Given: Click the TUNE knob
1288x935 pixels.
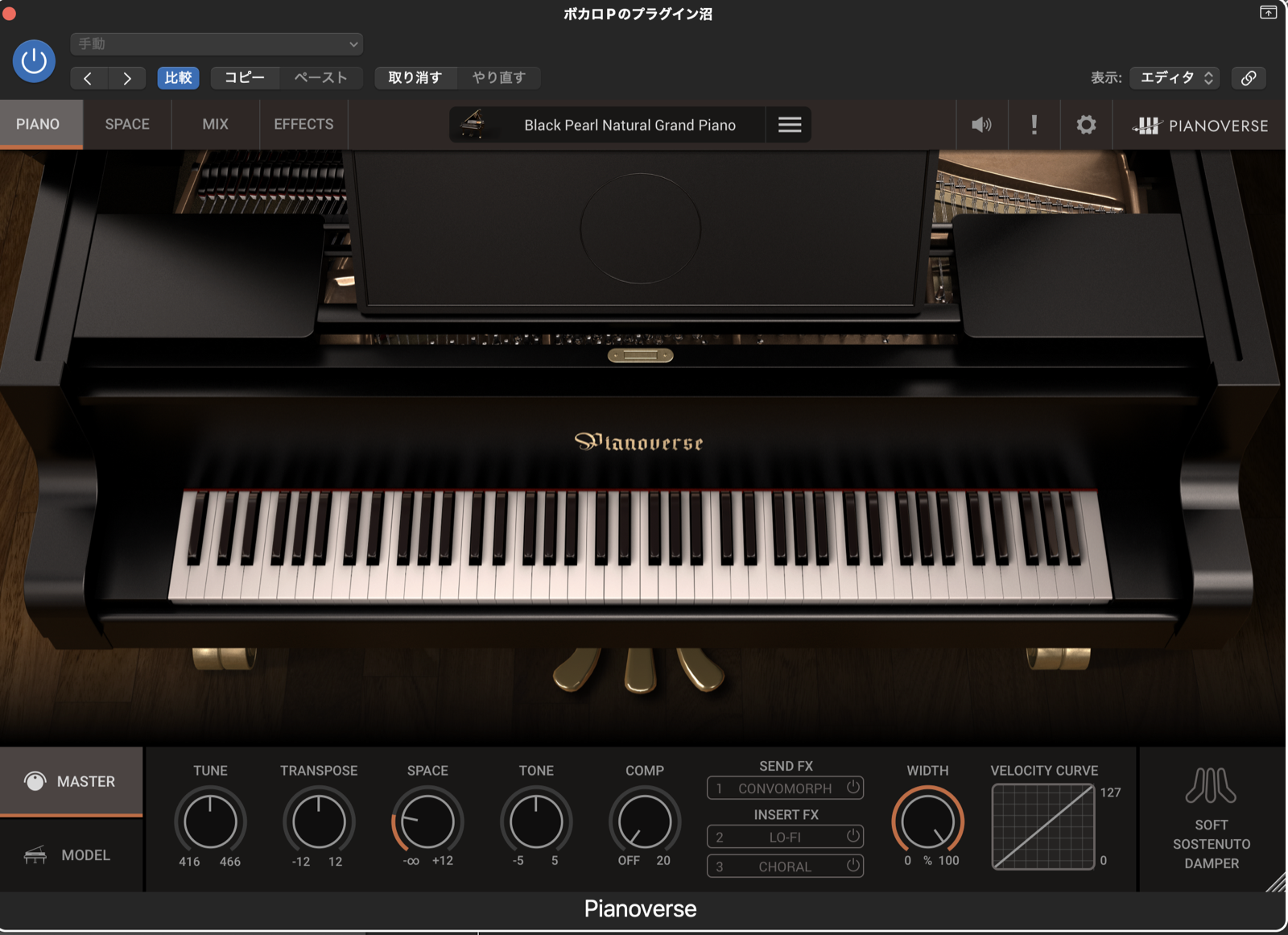Looking at the screenshot, I should coord(210,821).
